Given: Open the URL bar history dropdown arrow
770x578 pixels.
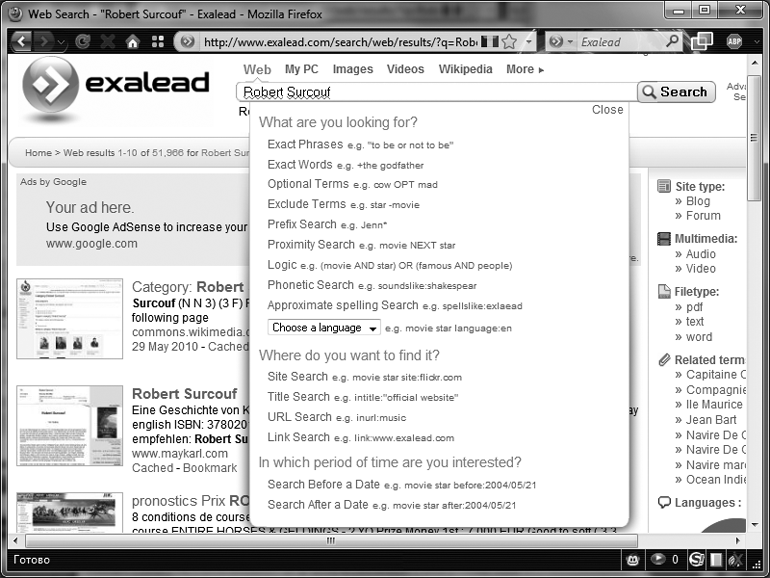Looking at the screenshot, I should coord(529,42).
